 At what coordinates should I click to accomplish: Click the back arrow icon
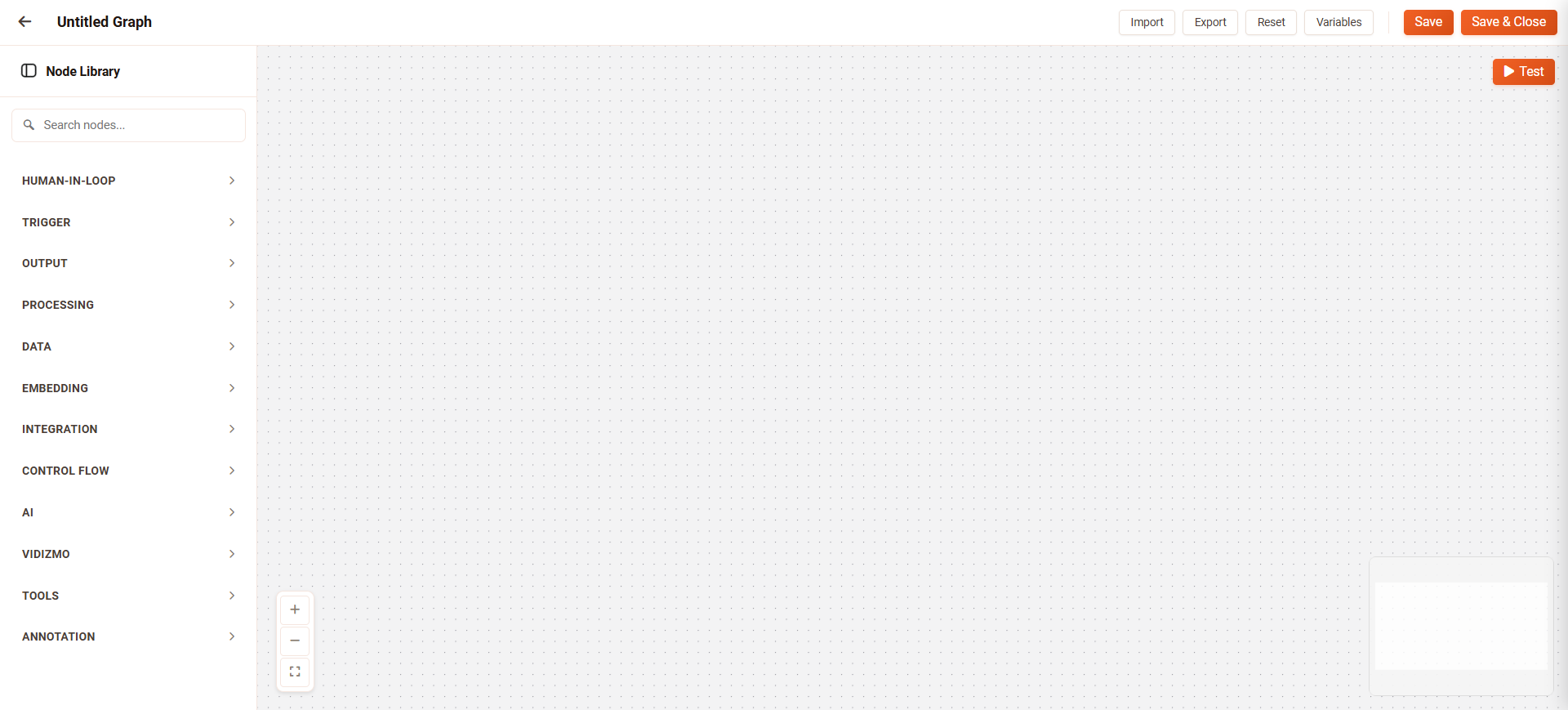coord(25,22)
